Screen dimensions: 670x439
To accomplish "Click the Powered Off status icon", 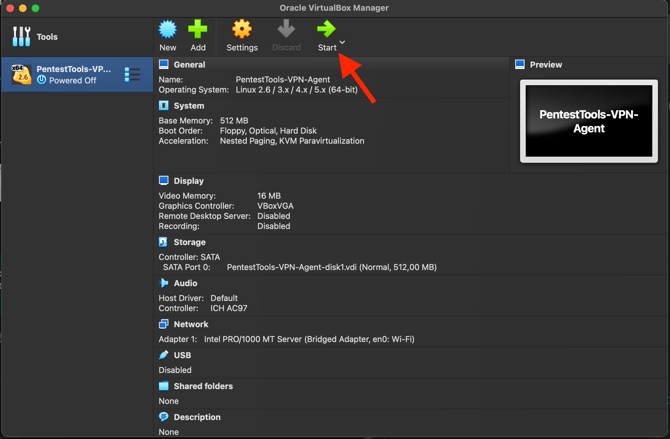I will (41, 80).
